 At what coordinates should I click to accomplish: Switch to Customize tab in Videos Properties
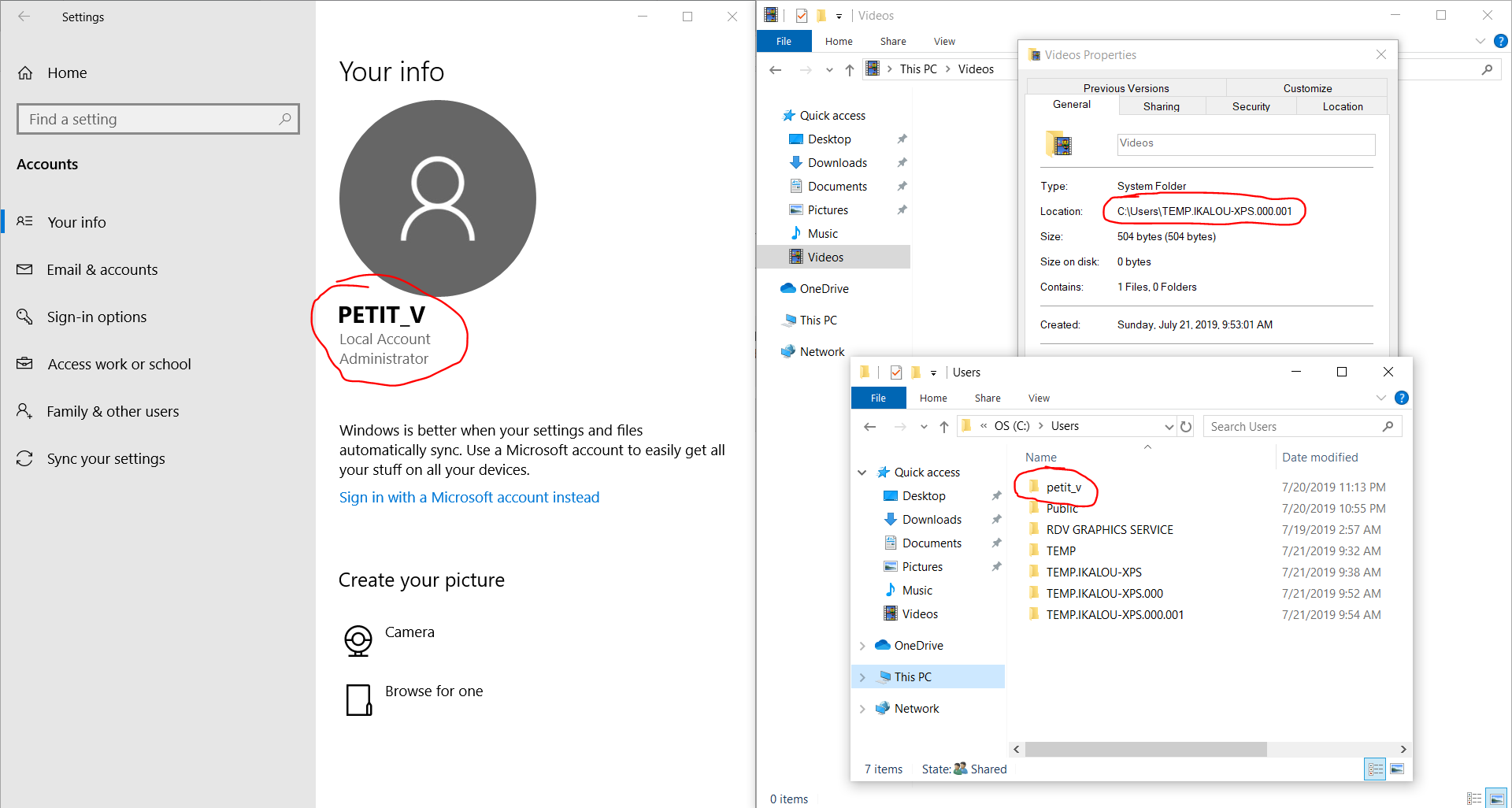(1307, 88)
